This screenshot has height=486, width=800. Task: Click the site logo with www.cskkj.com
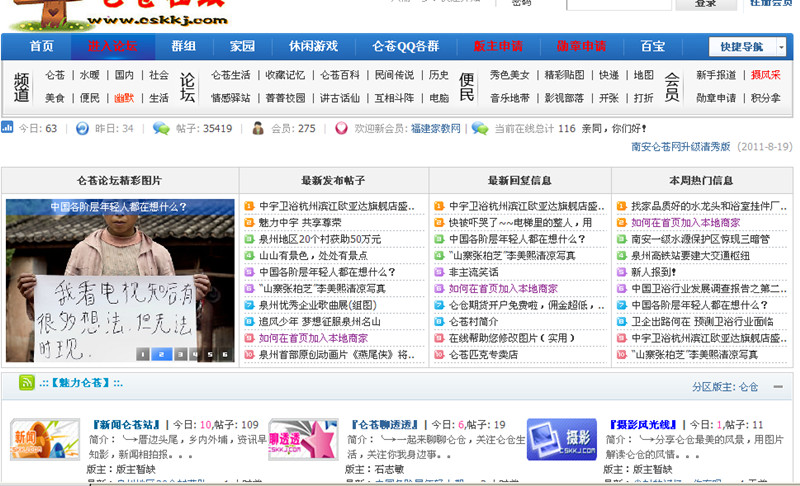point(118,15)
